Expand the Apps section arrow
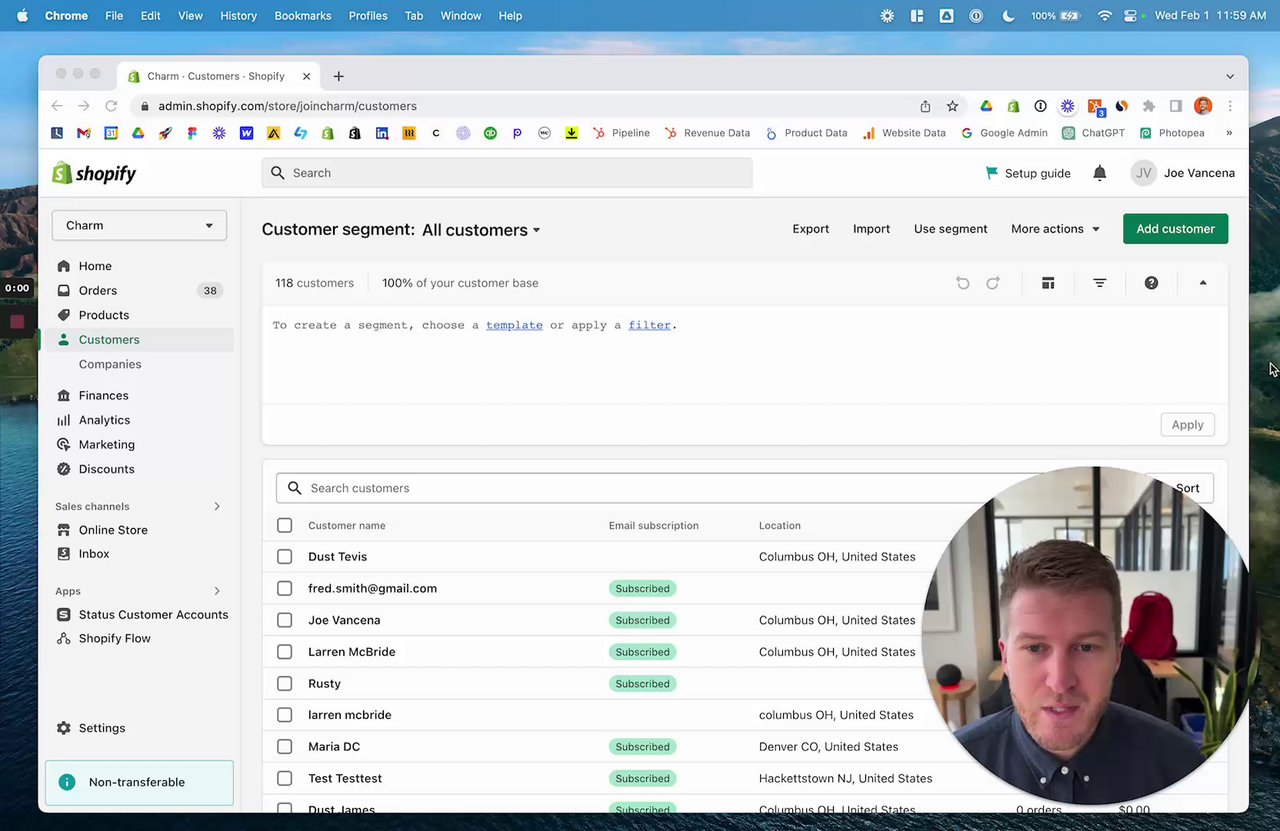Image resolution: width=1280 pixels, height=831 pixels. tap(217, 591)
